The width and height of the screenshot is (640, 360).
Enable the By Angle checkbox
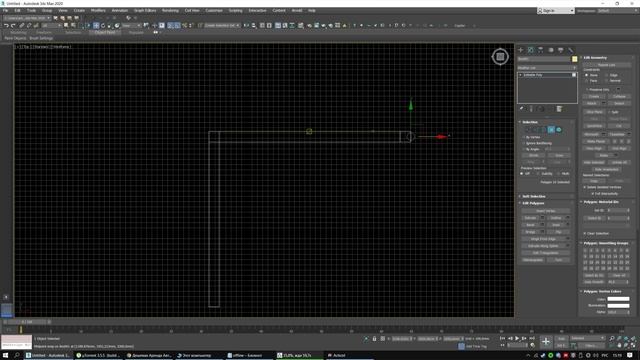coord(524,149)
